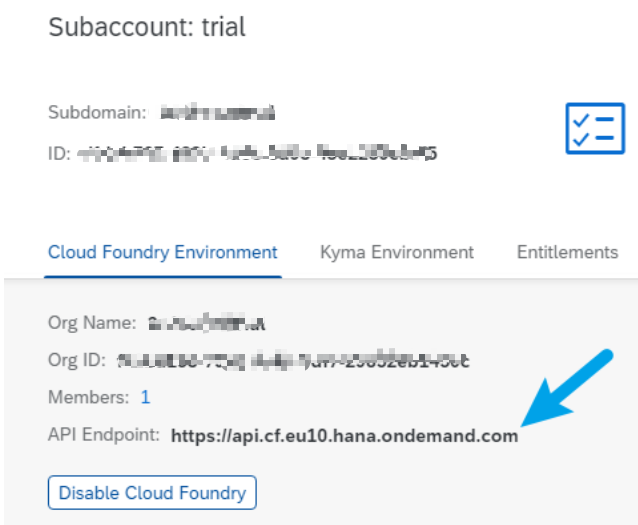Select the blurred Org Name value

tap(207, 323)
